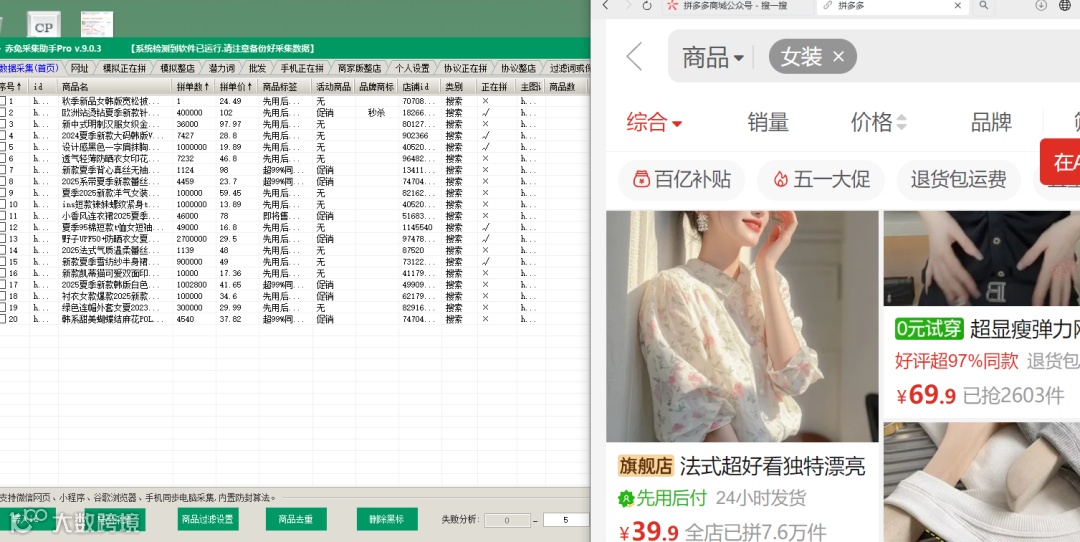Tick checkbox for row 5
This screenshot has height=542, width=1080.
[2, 147]
